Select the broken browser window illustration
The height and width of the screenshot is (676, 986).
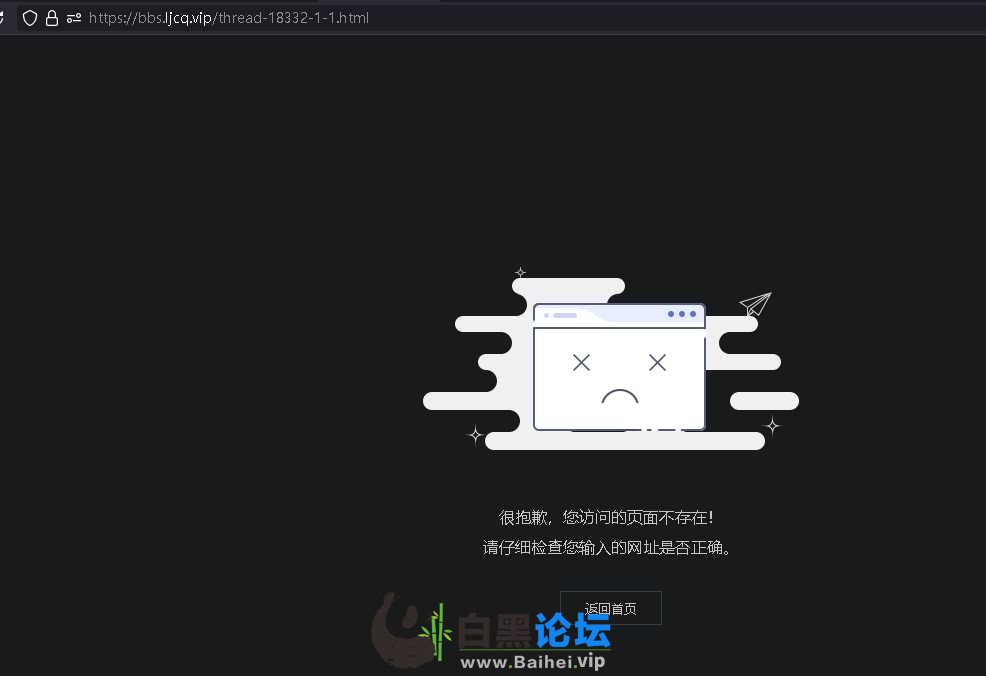[620, 368]
